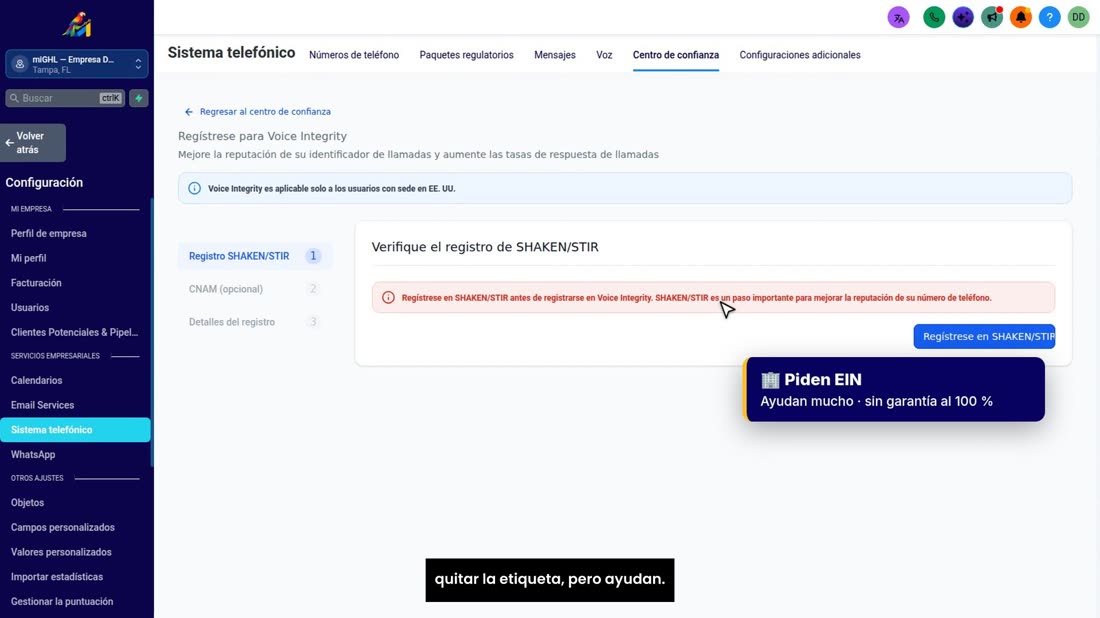Viewport: 1100px width, 618px height.
Task: Open Configuraciones adicionales tab
Action: coord(800,55)
